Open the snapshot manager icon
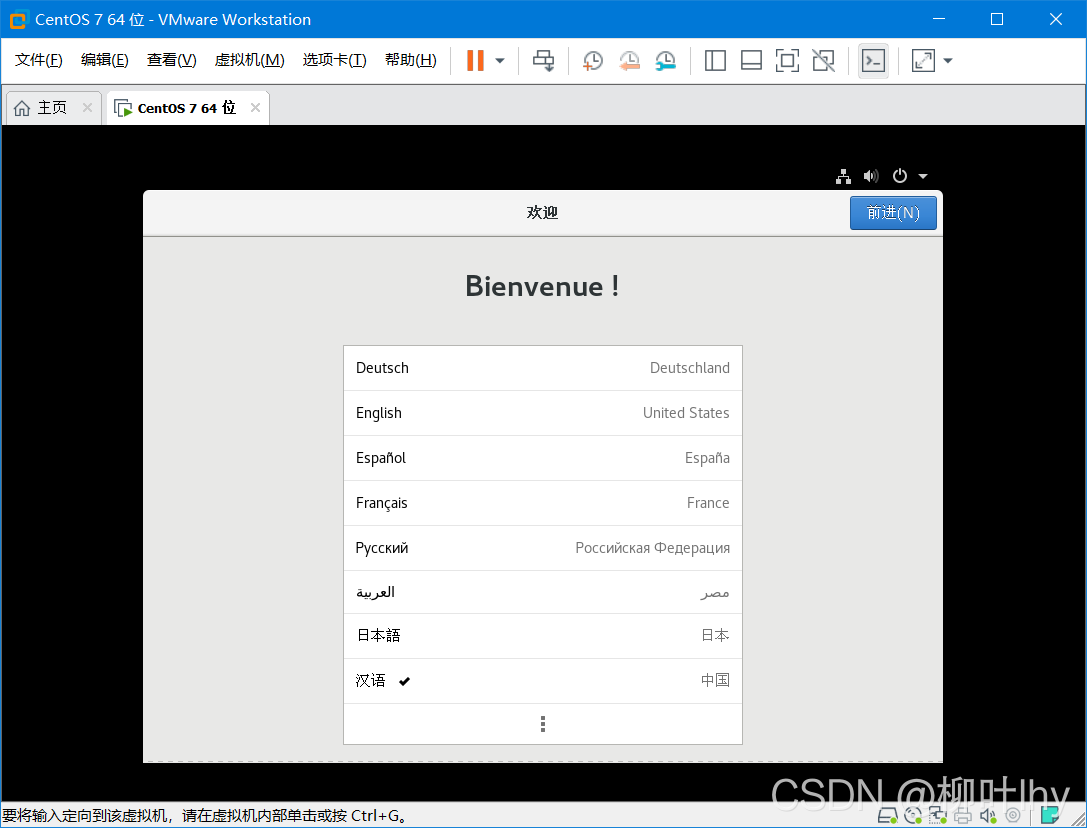This screenshot has width=1087, height=828. click(x=666, y=60)
